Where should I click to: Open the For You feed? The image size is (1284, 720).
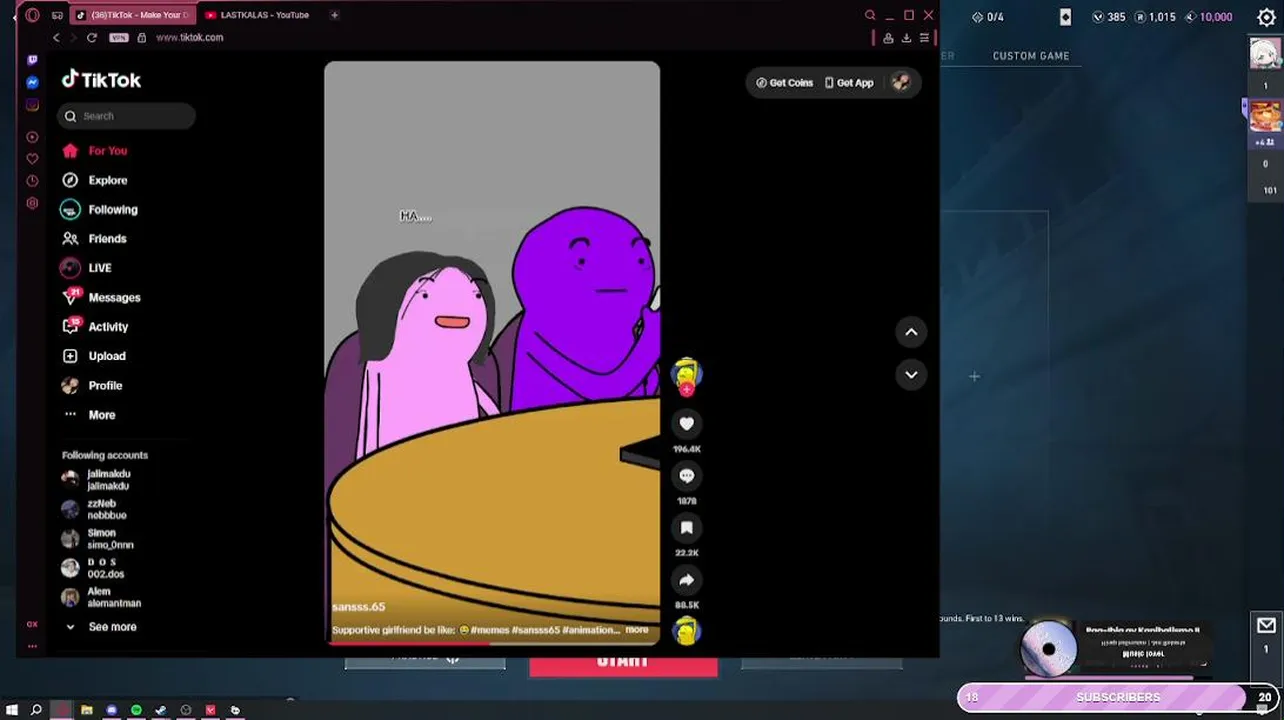click(x=95, y=151)
